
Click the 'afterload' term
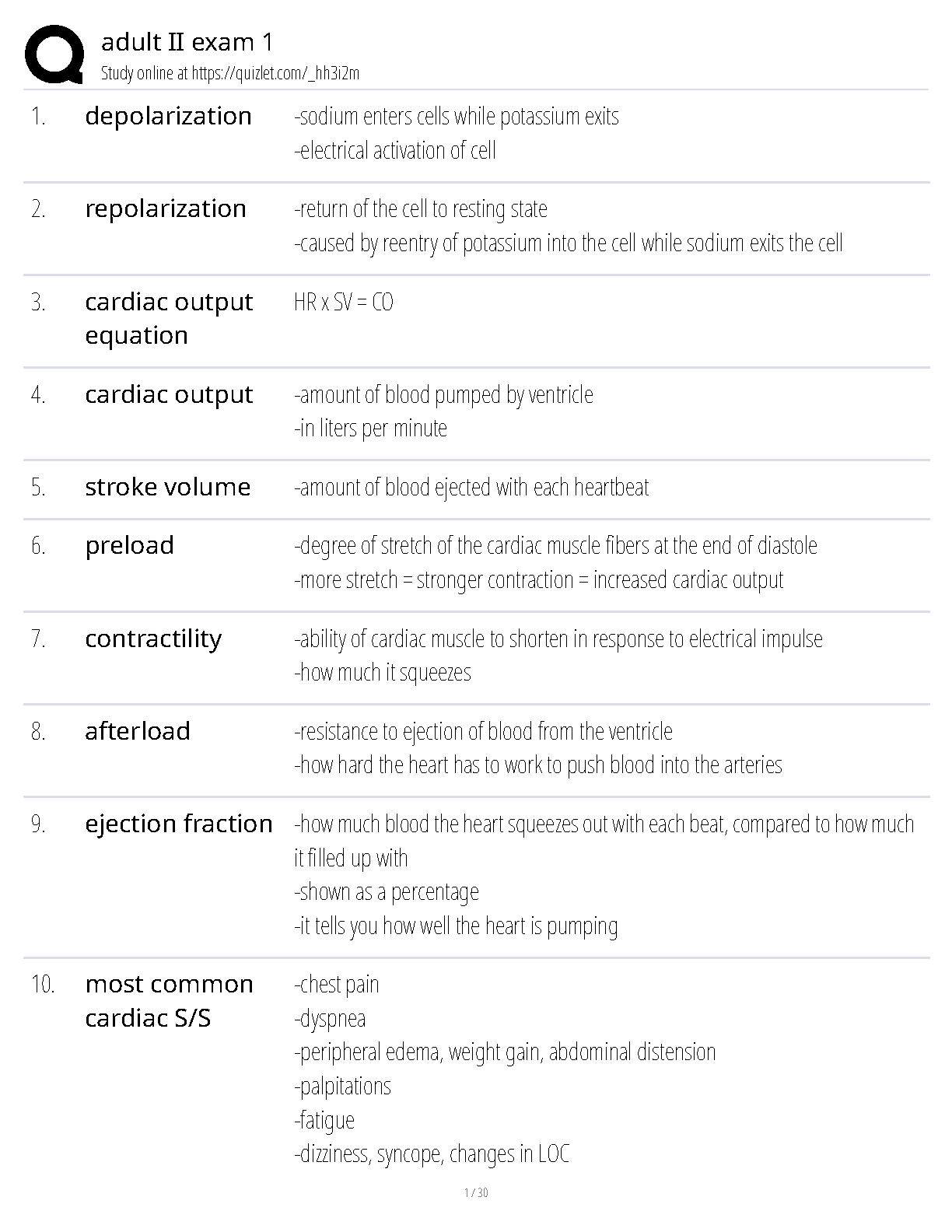(138, 731)
